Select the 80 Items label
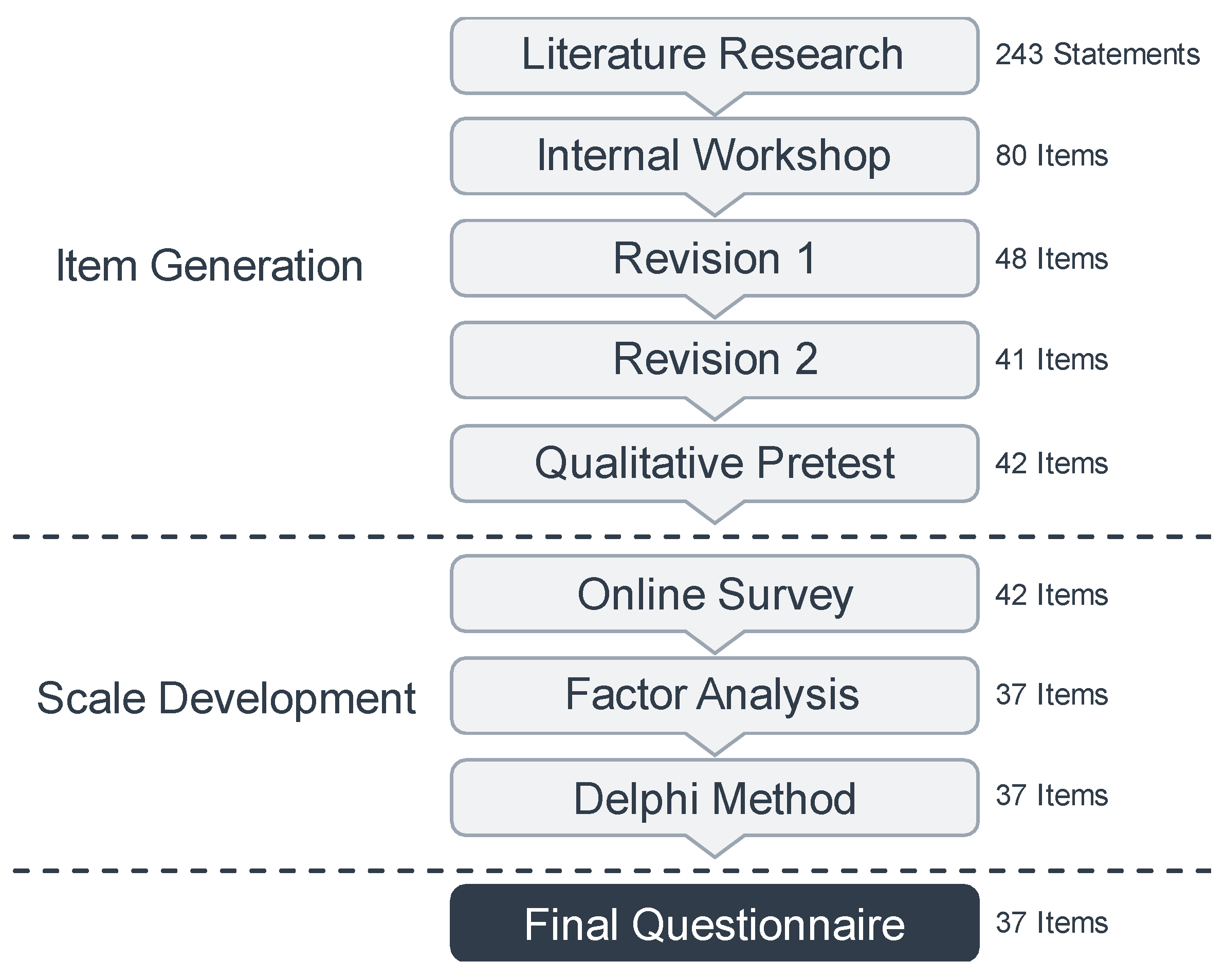The image size is (1225, 980). pyautogui.click(x=1051, y=156)
